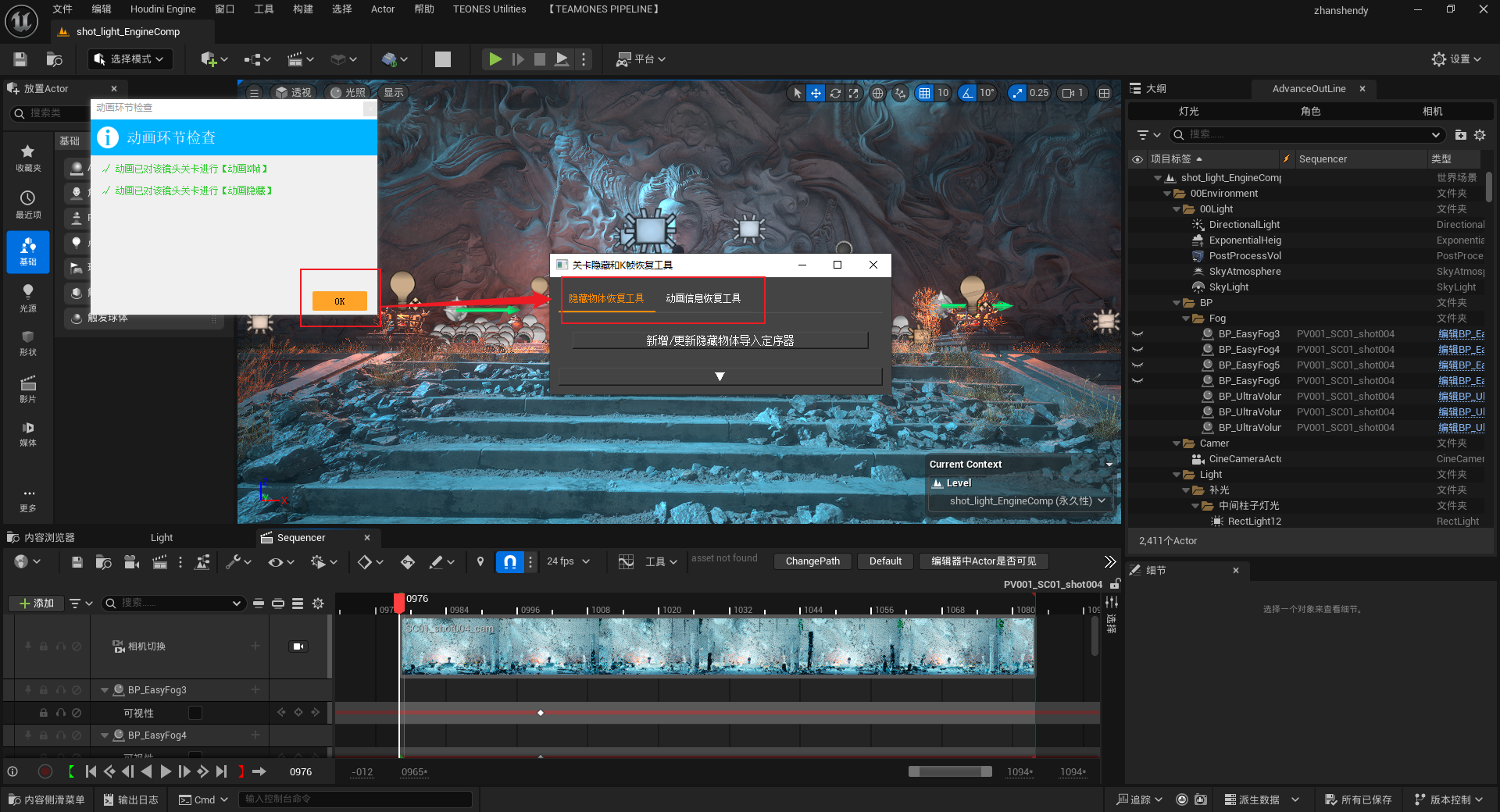The image size is (1500, 812).
Task: Switch to 动画信息恢复工具 tab
Action: coord(703,298)
